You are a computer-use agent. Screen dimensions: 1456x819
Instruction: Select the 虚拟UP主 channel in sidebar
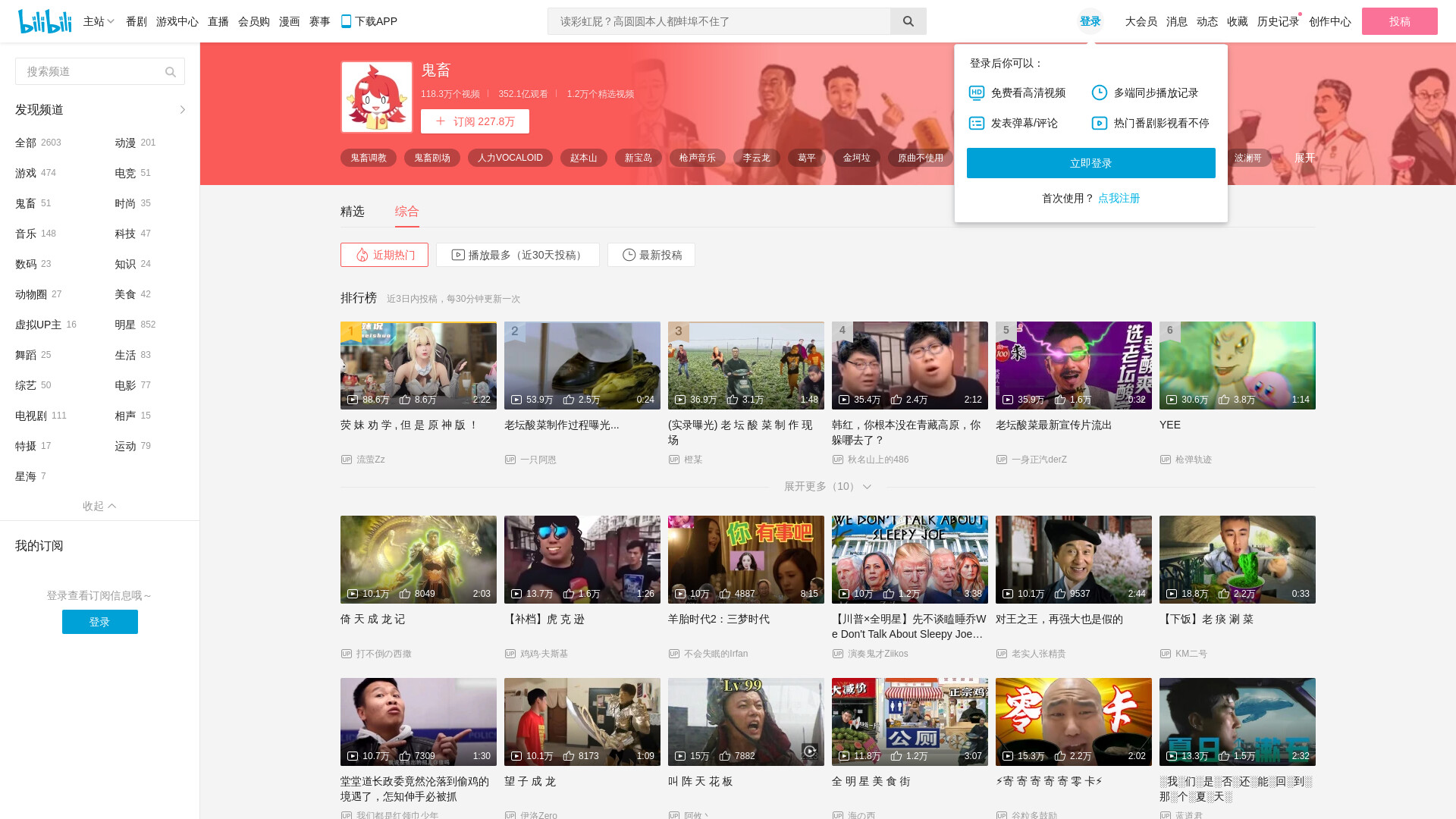[45, 325]
